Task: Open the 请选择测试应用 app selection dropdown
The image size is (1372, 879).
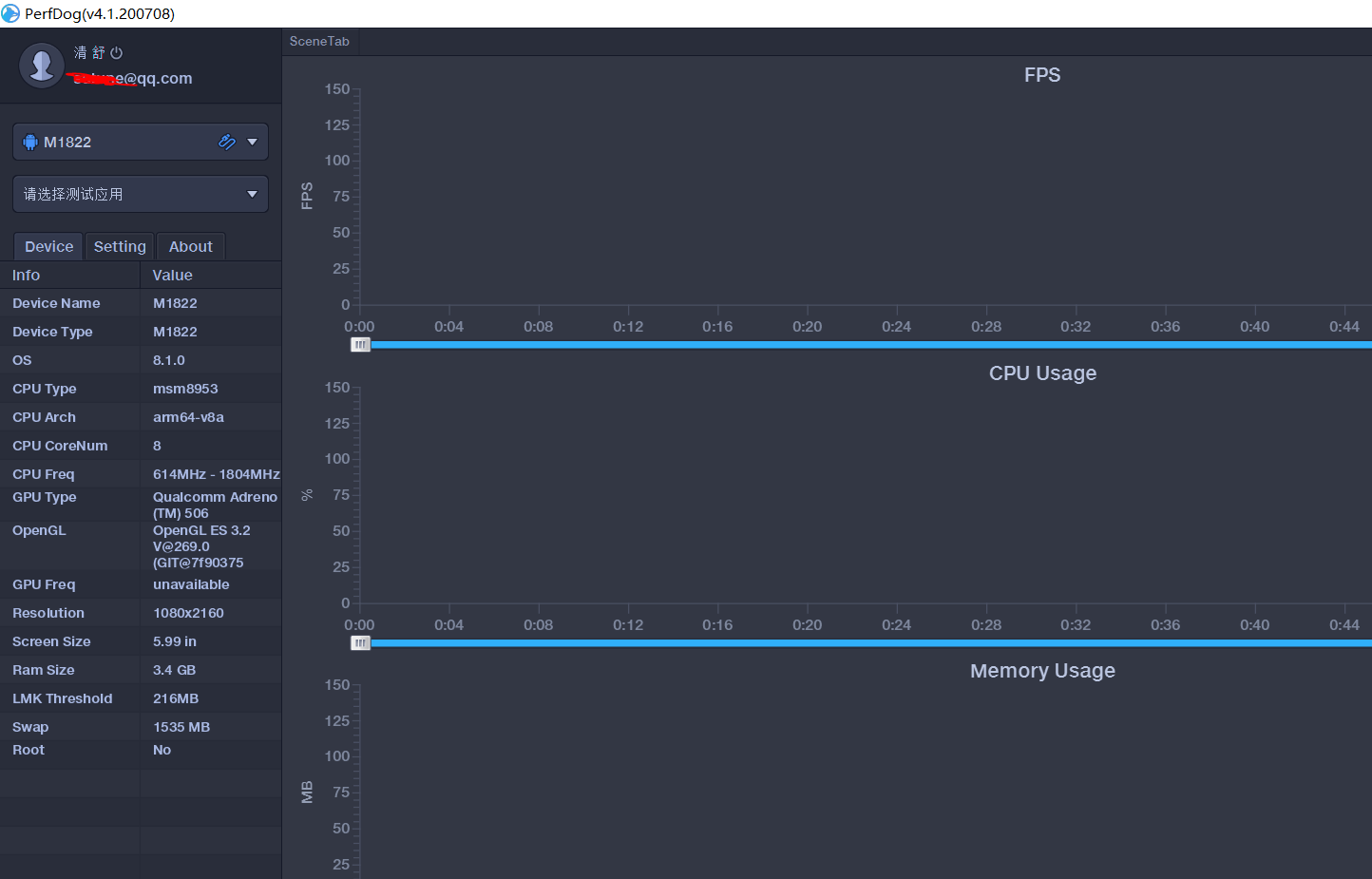Action: point(141,194)
